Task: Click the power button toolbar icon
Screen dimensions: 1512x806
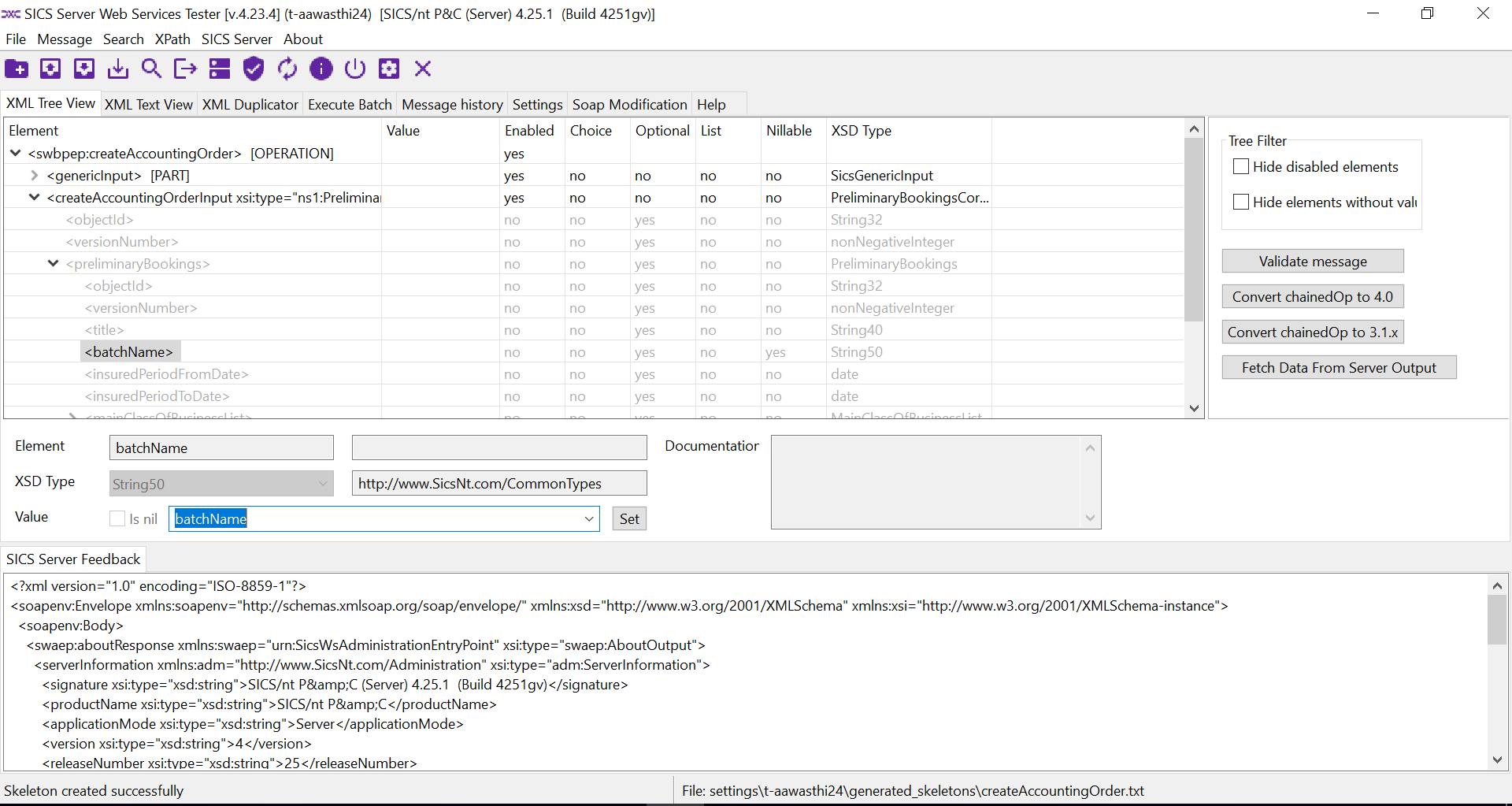Action: pos(355,69)
